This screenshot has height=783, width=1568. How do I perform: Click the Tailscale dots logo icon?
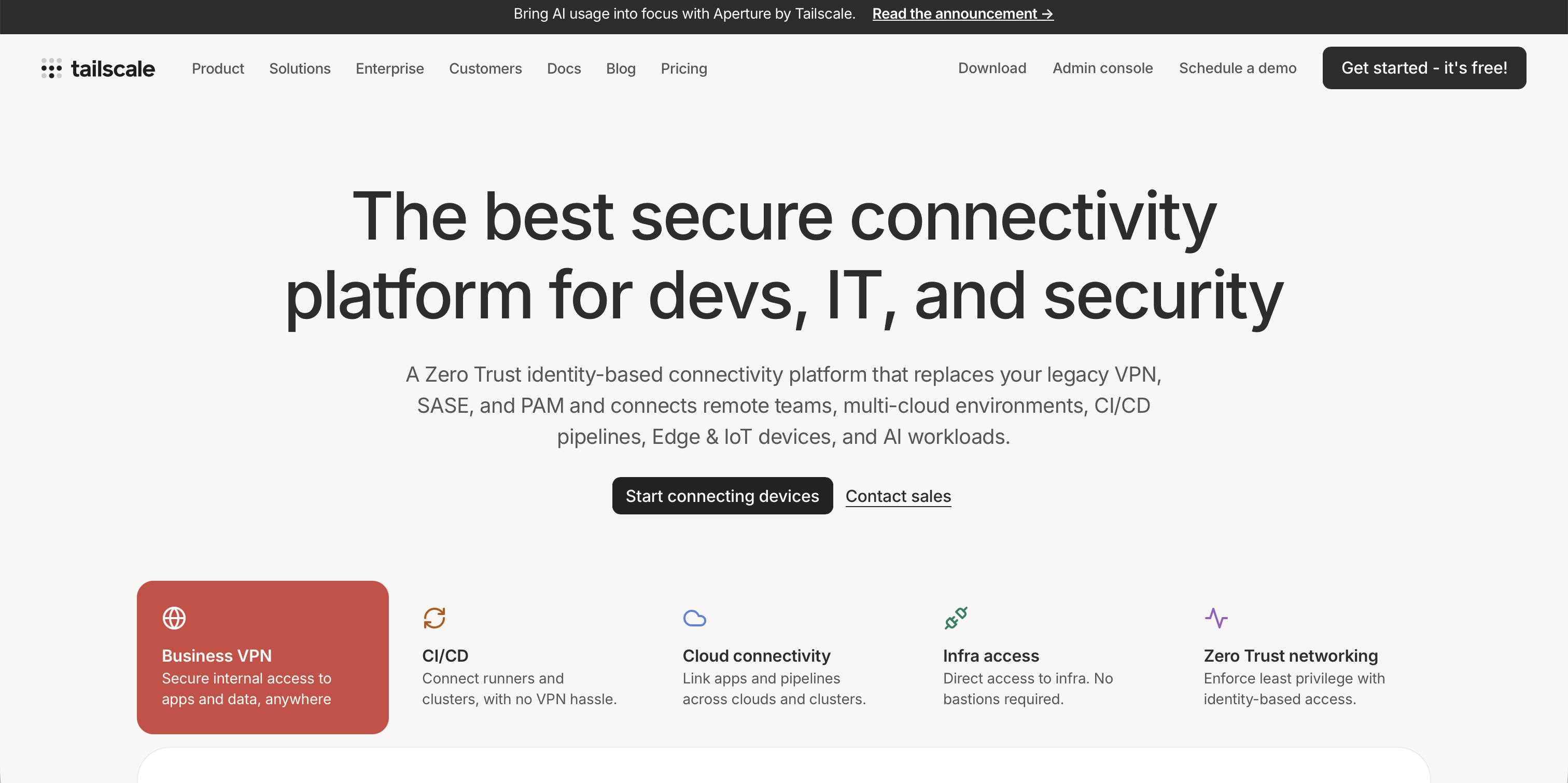(51, 68)
